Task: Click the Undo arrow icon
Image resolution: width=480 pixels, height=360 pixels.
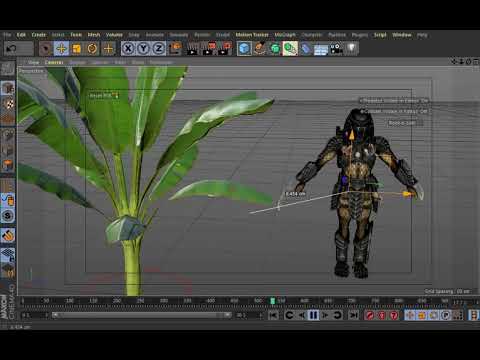Action: click(x=12, y=49)
